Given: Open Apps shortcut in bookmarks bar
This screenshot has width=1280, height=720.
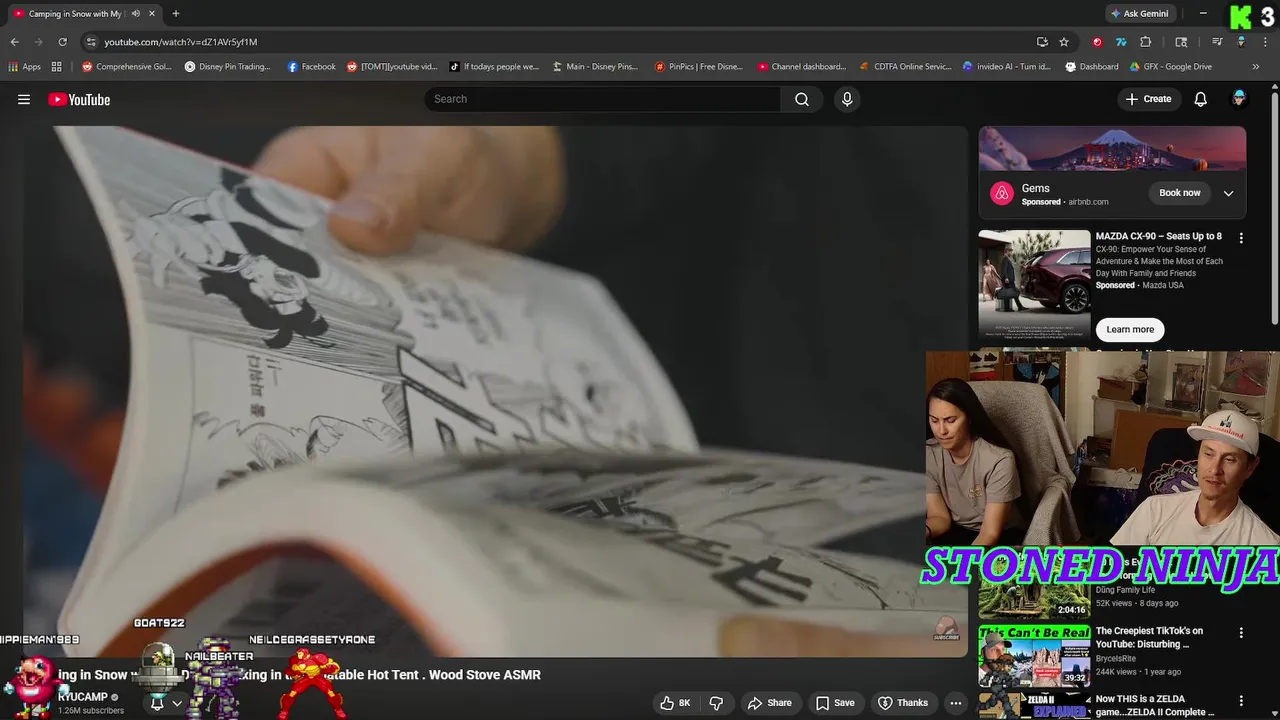Looking at the screenshot, I should 25,67.
